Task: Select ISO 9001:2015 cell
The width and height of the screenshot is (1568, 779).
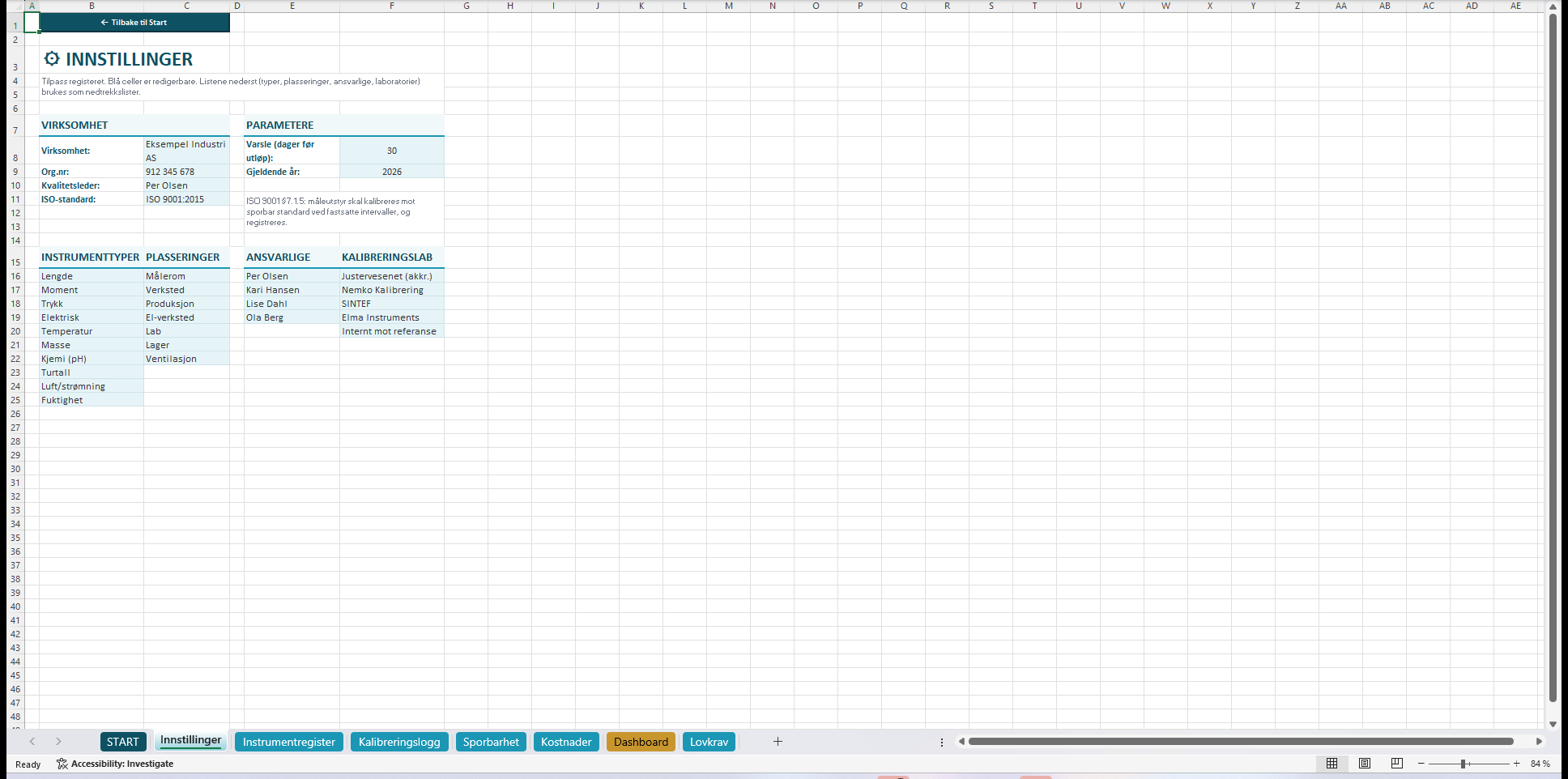Action: 187,199
